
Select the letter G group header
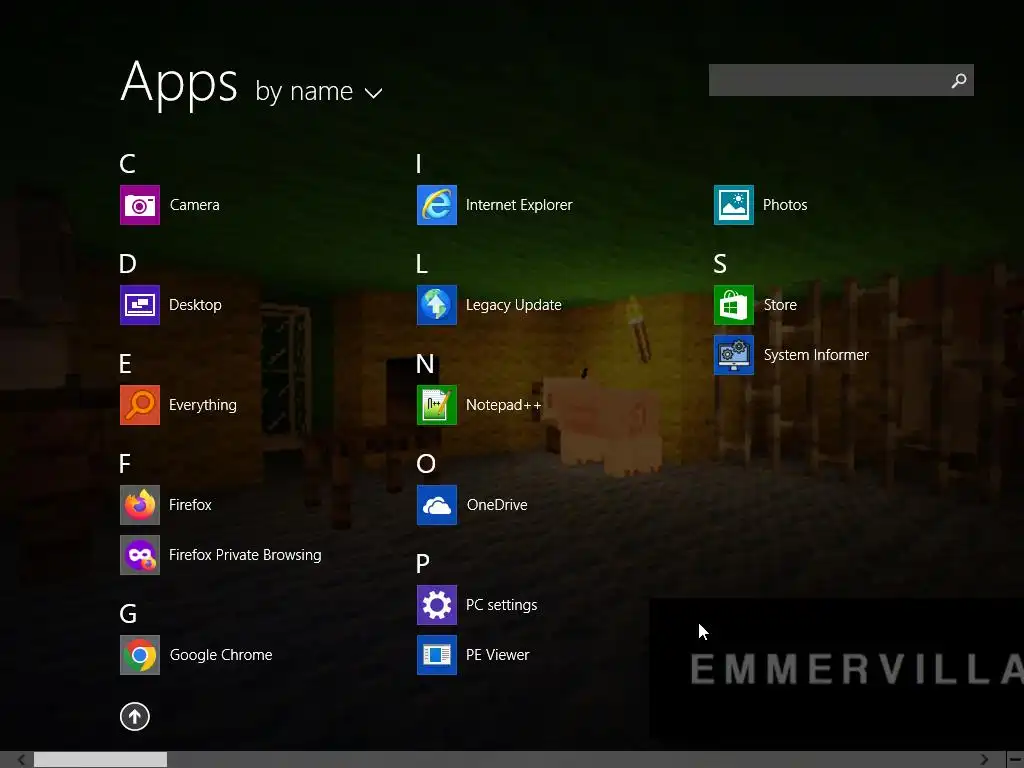128,614
